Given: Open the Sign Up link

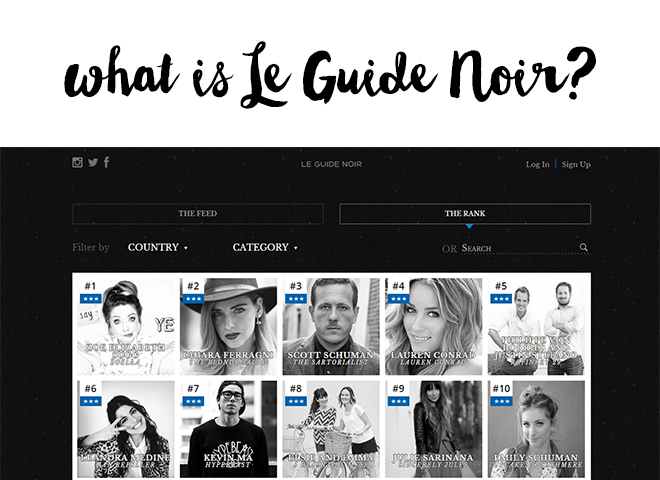Looking at the screenshot, I should (576, 164).
